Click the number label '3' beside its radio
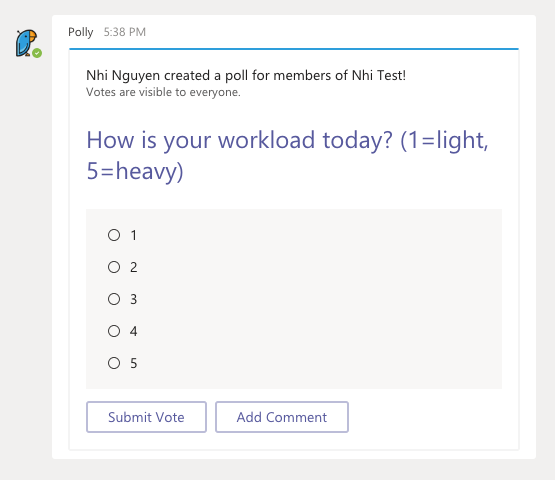This screenshot has height=480, width=555. [133, 299]
